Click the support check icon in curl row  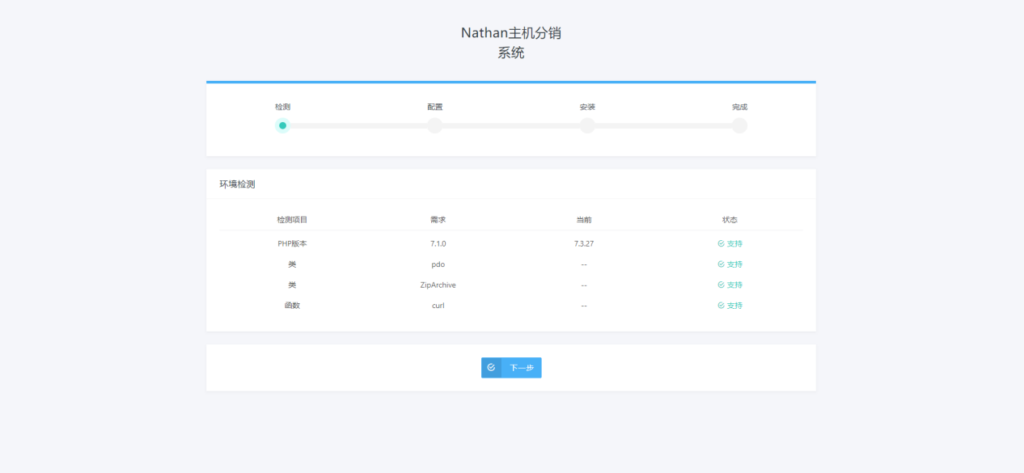click(x=721, y=305)
